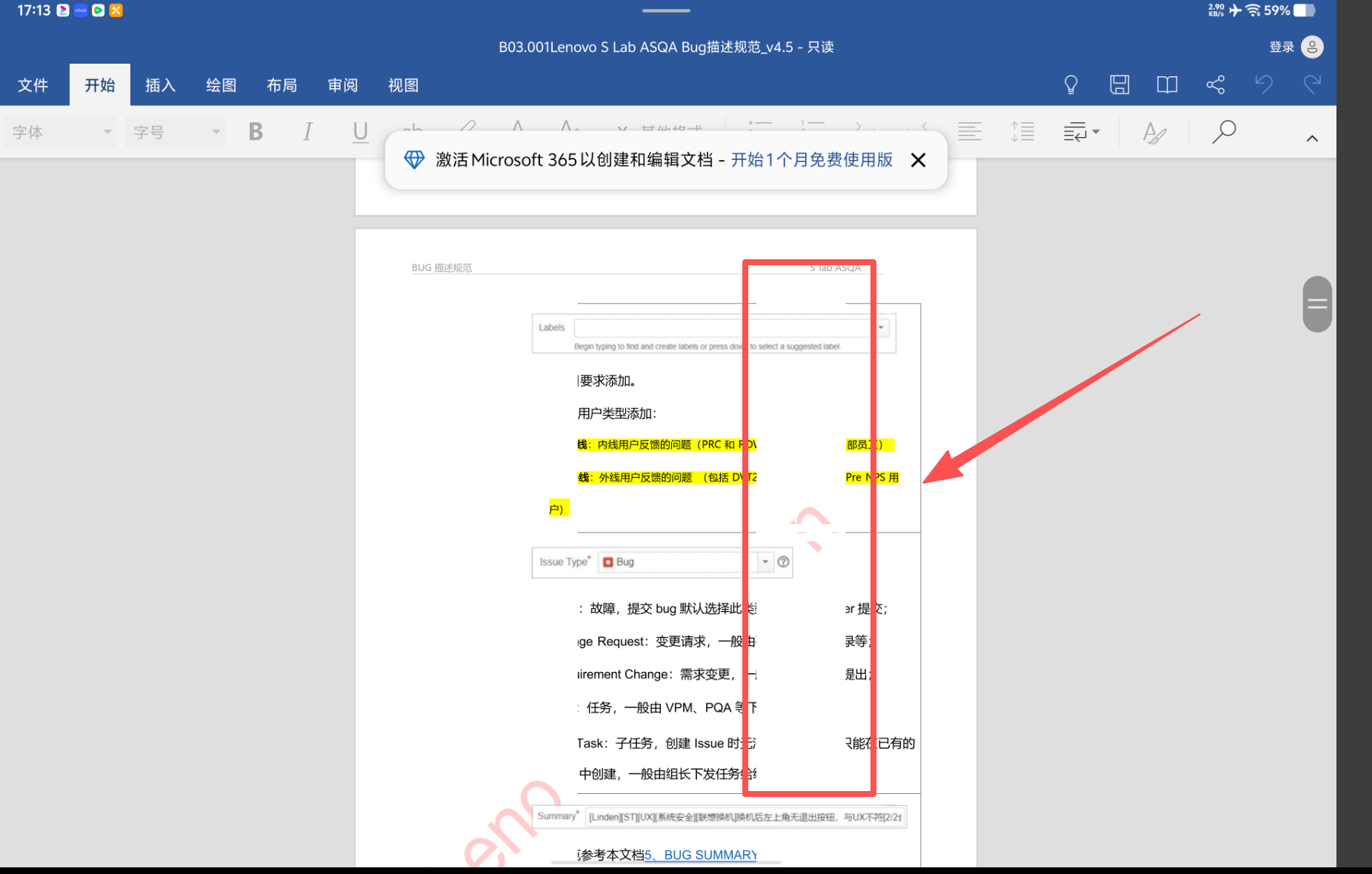Switch to the 绘图 tab

(x=221, y=85)
